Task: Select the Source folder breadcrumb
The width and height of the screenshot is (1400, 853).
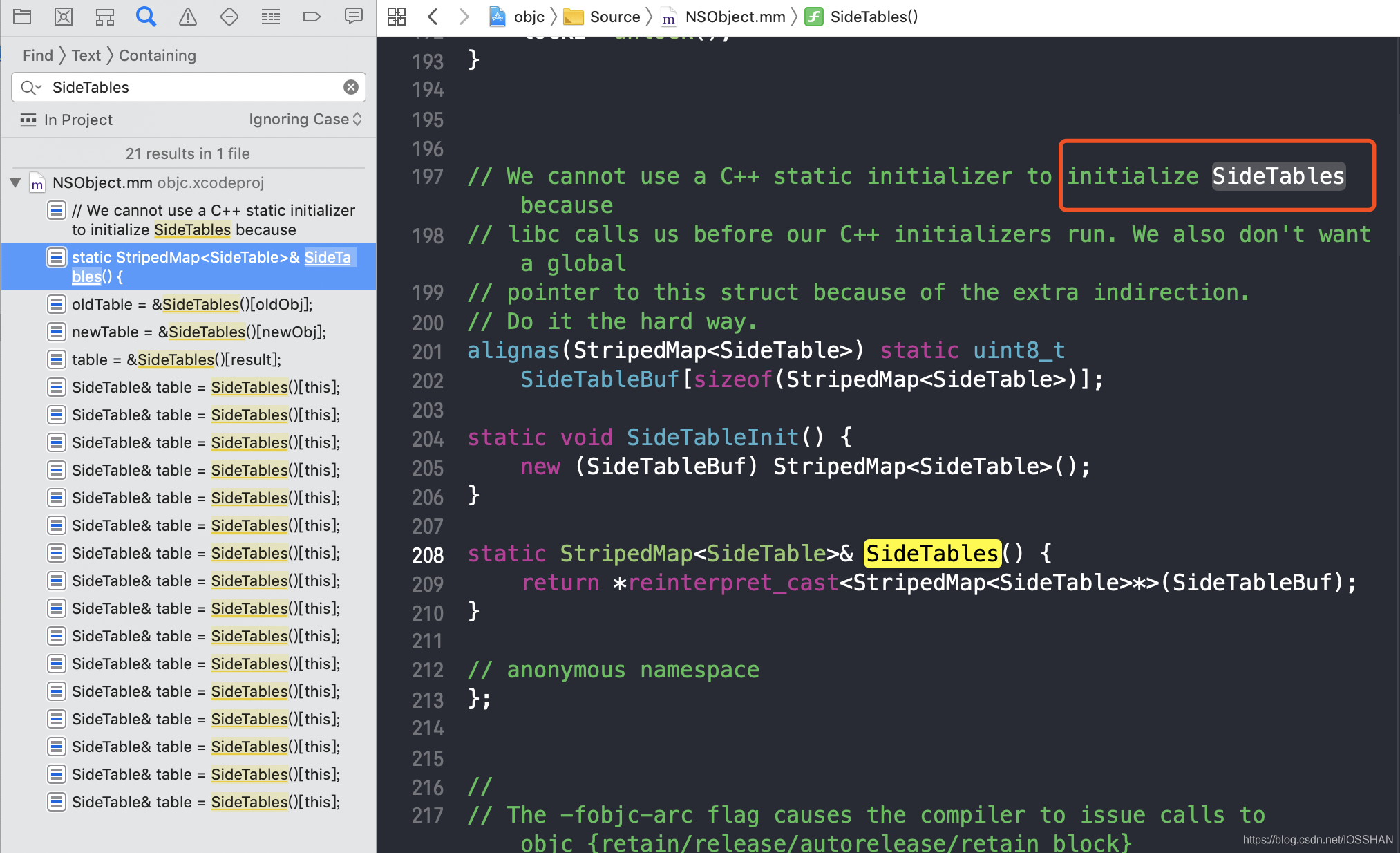Action: tap(614, 17)
